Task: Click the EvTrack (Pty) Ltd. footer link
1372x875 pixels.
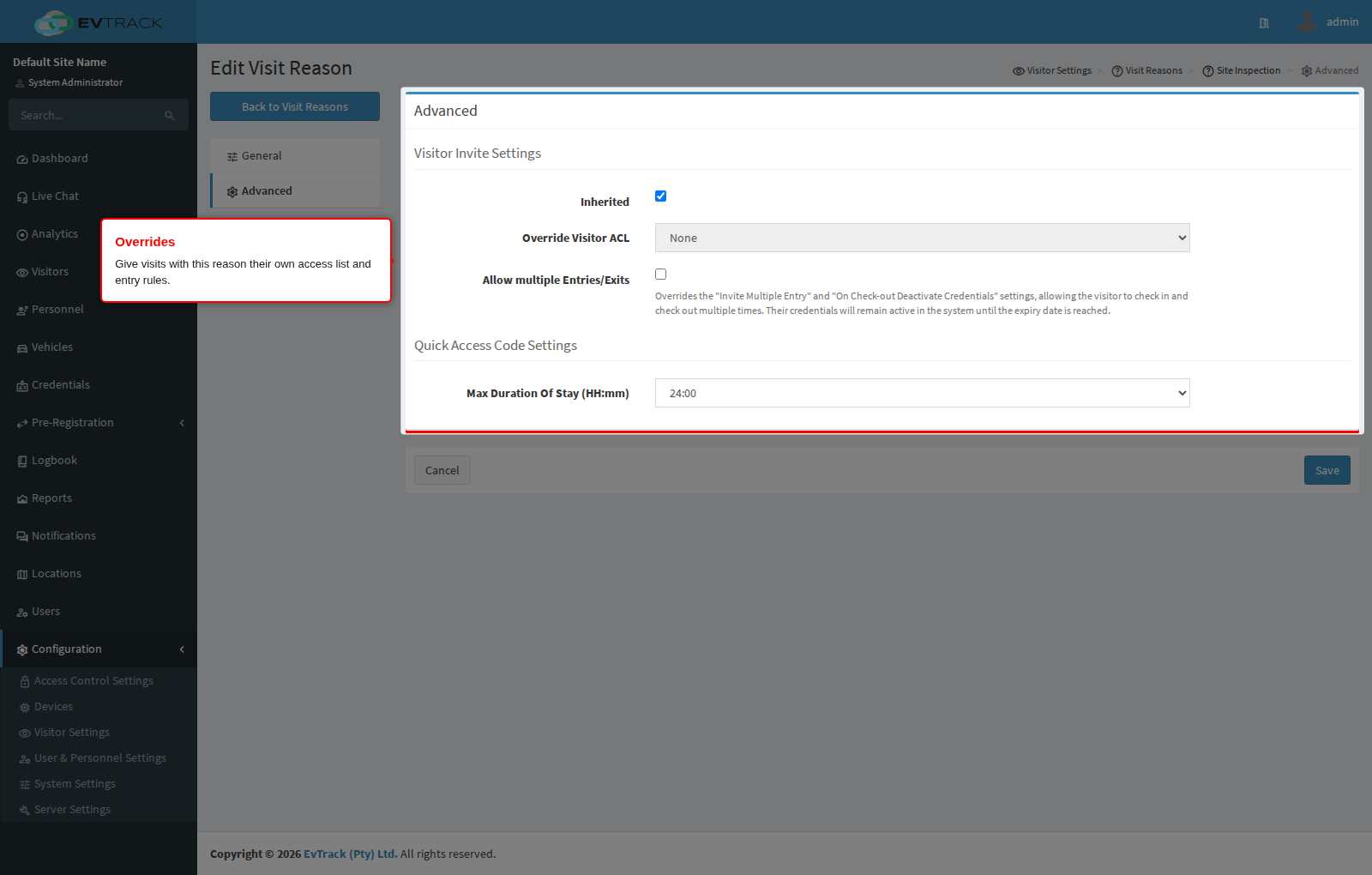Action: [x=351, y=854]
